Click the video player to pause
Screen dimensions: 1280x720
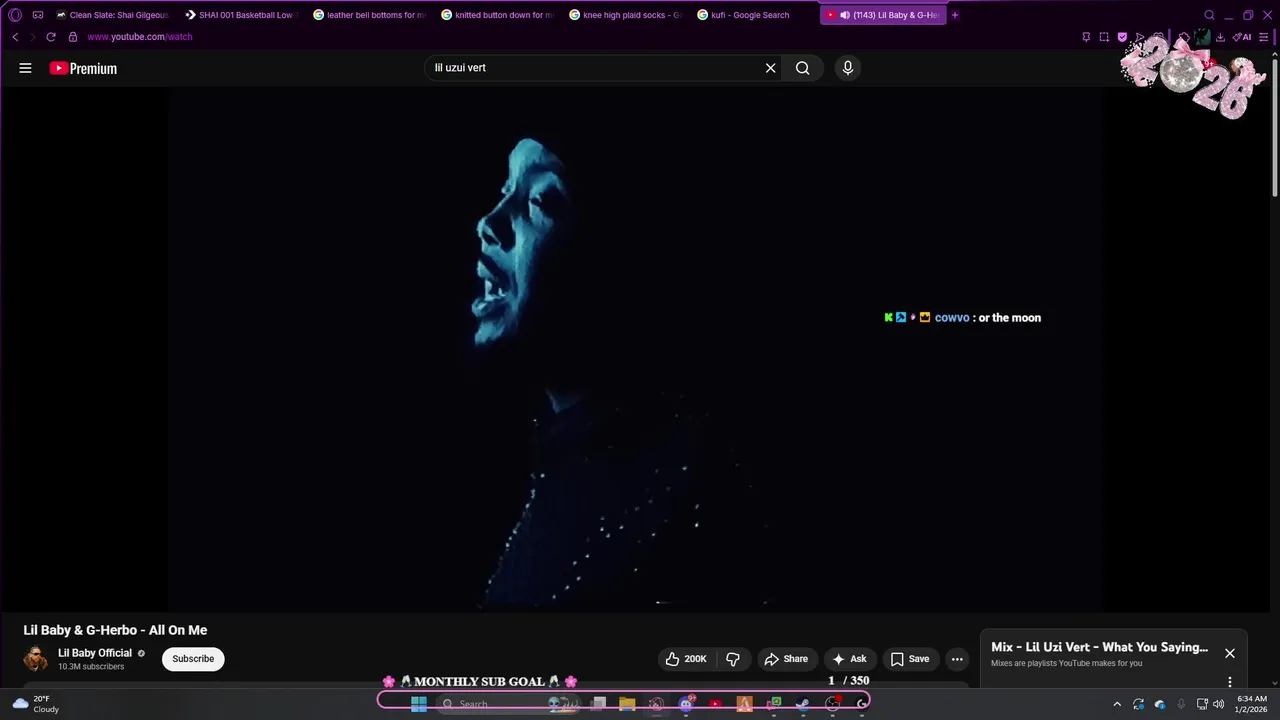(x=635, y=348)
